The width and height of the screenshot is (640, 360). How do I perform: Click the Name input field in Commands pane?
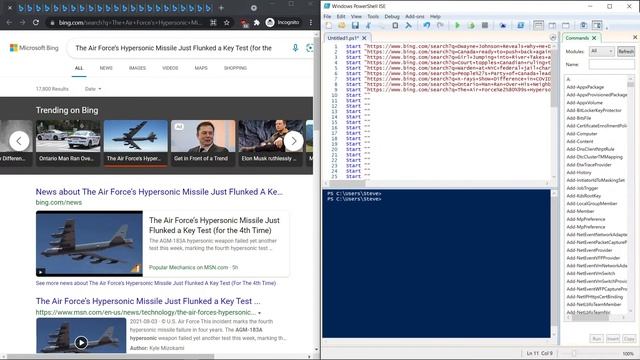tap(611, 64)
